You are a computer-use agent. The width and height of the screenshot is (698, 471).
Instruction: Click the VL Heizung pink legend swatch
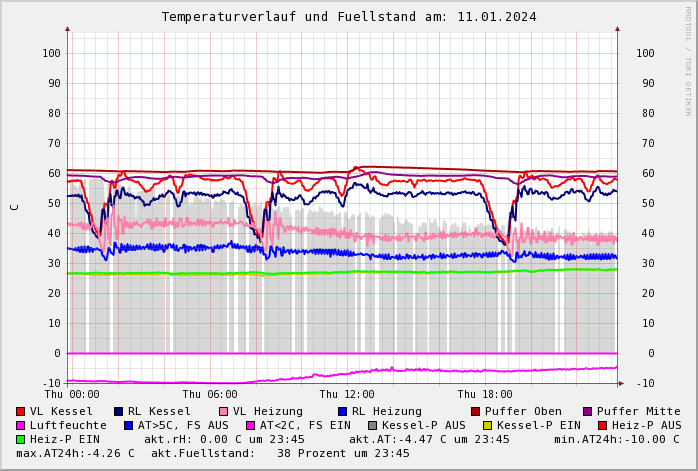(x=223, y=411)
